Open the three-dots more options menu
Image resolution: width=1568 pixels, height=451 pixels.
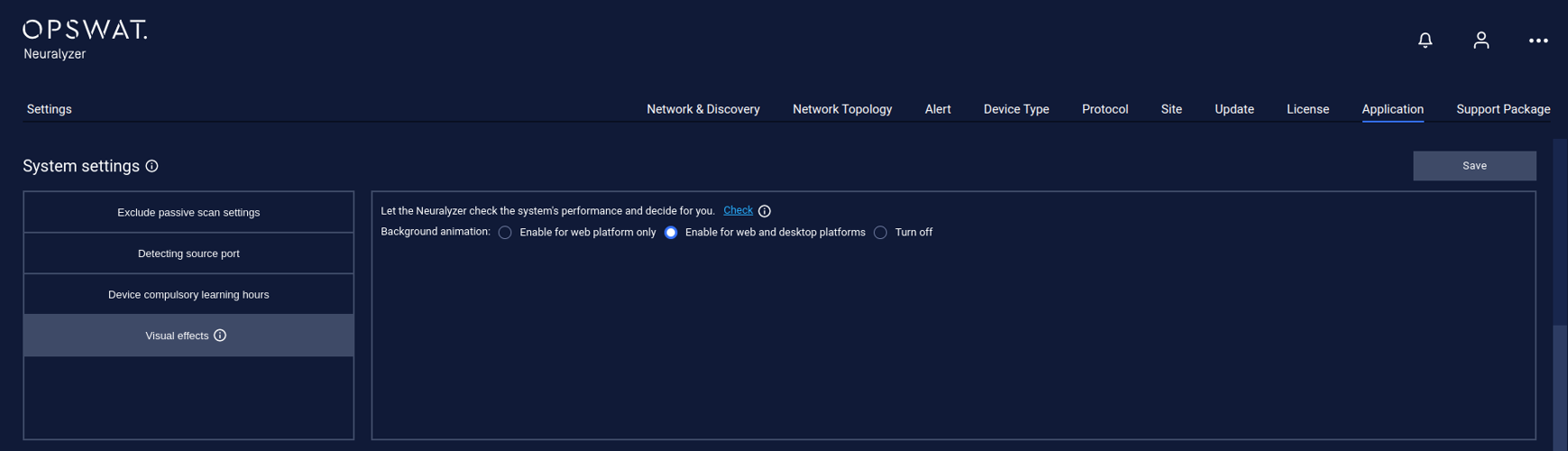1538,41
